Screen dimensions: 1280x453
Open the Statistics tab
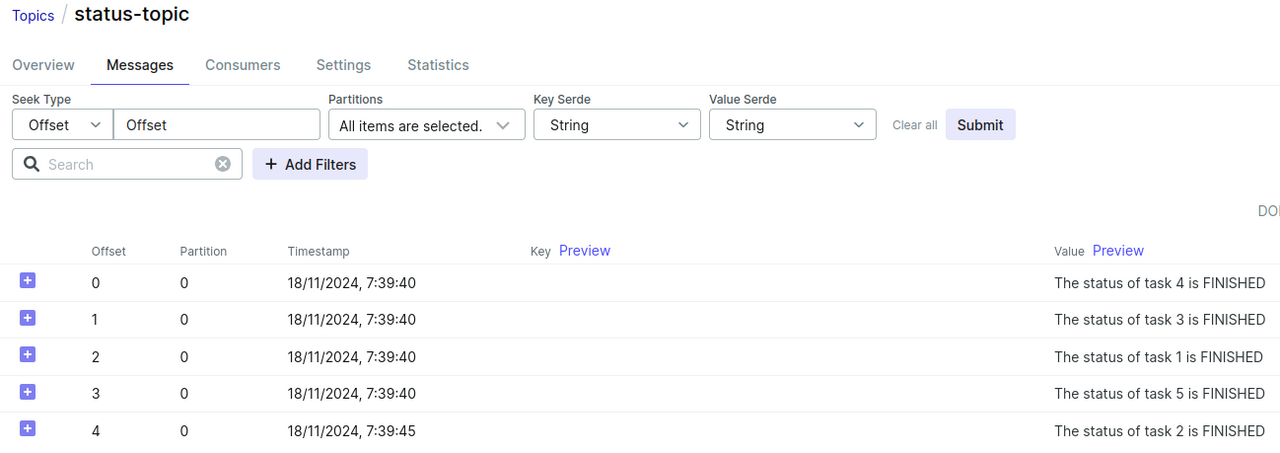pos(438,65)
